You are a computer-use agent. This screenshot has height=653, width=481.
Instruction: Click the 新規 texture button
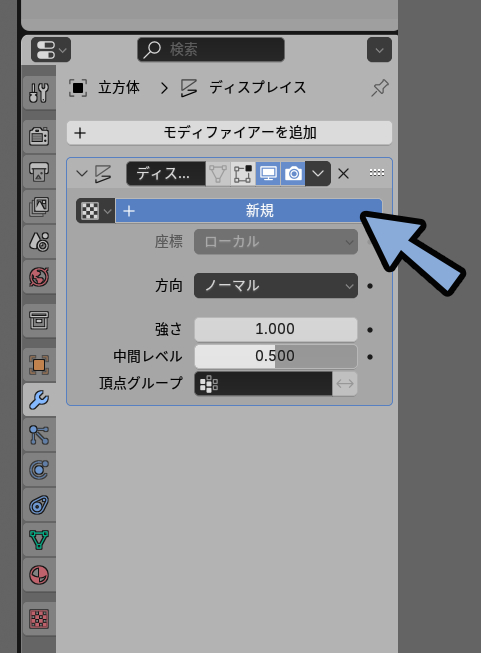249,211
